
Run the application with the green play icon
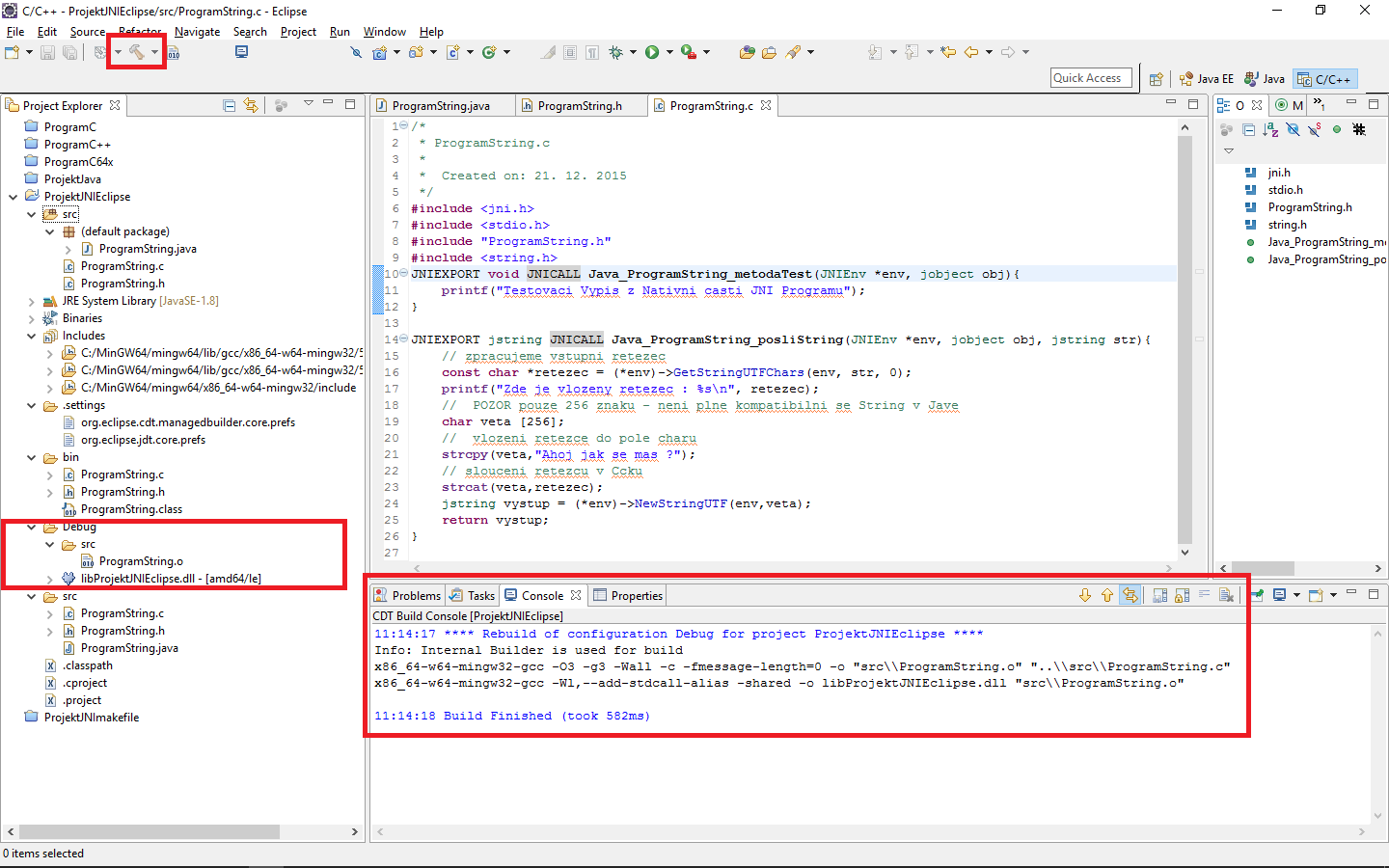tap(652, 52)
